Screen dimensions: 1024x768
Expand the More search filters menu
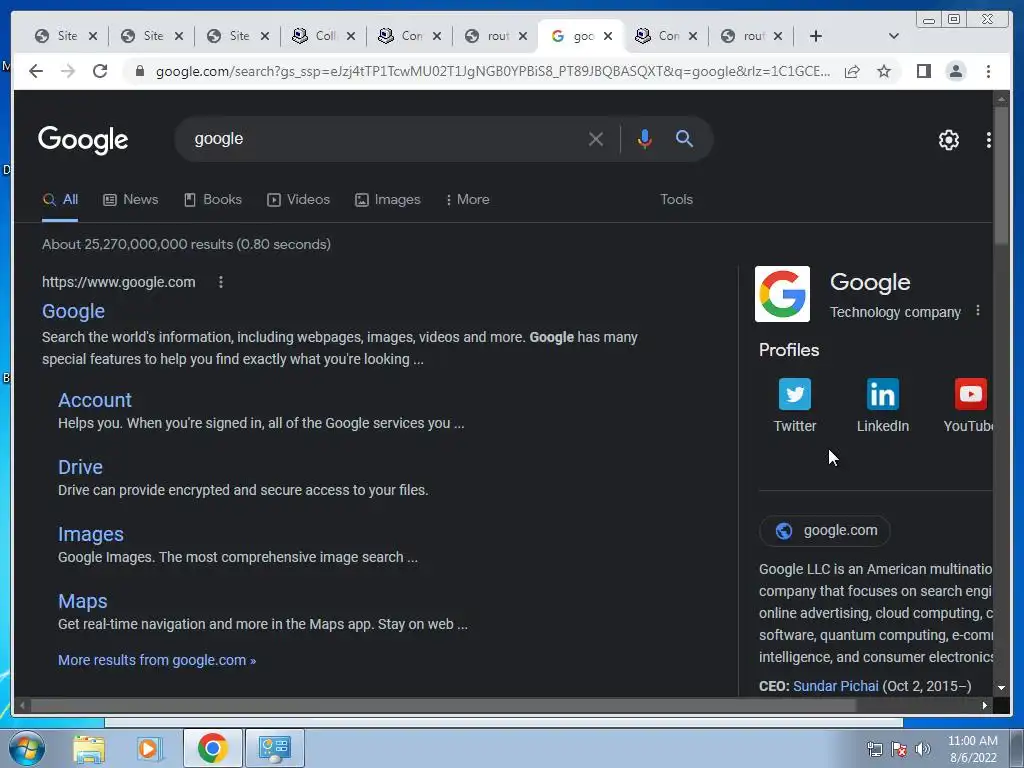(467, 200)
